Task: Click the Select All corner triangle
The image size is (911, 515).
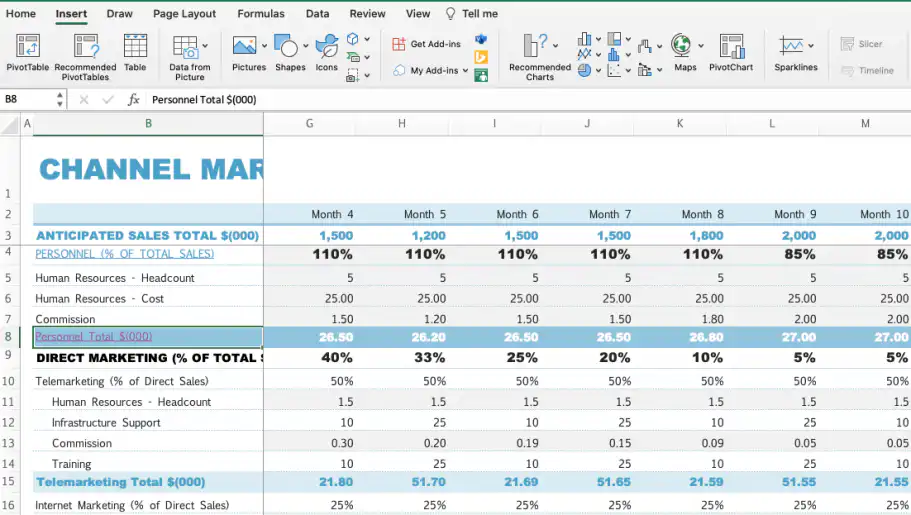Action: 10,124
